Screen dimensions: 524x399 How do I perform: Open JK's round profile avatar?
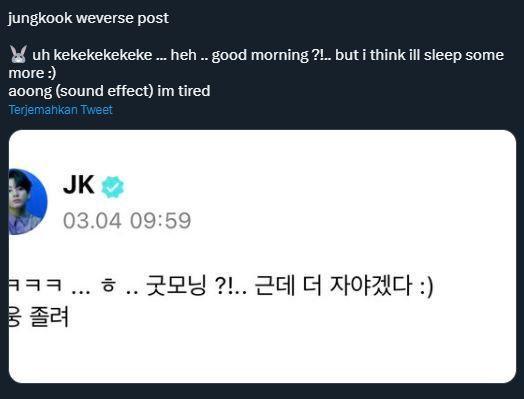pyautogui.click(x=28, y=202)
